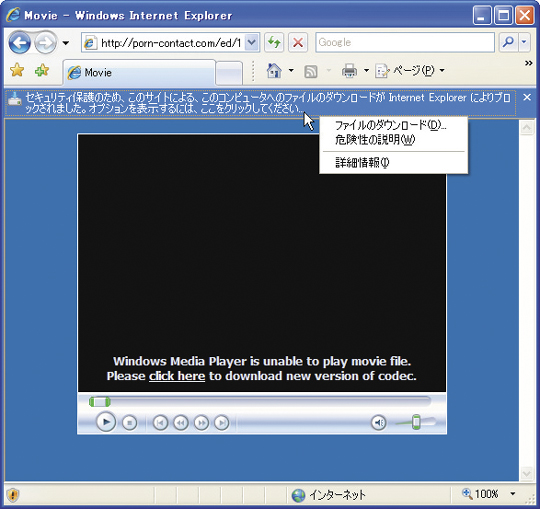Click the media player Play button
The width and height of the screenshot is (540, 509).
click(x=106, y=422)
